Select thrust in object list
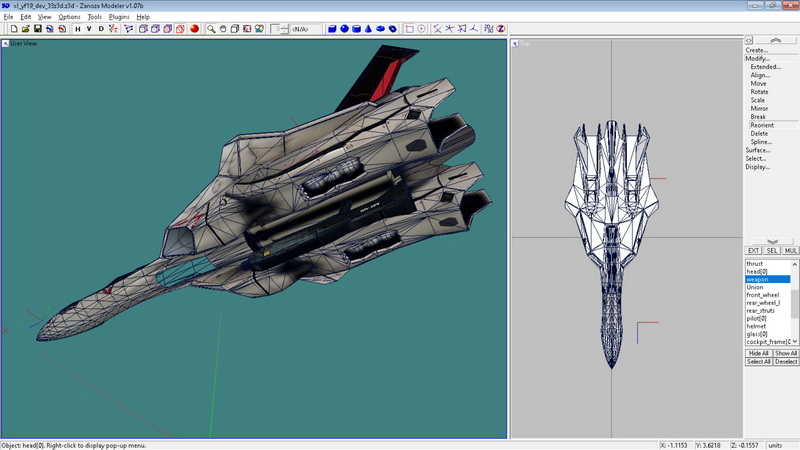 767,264
